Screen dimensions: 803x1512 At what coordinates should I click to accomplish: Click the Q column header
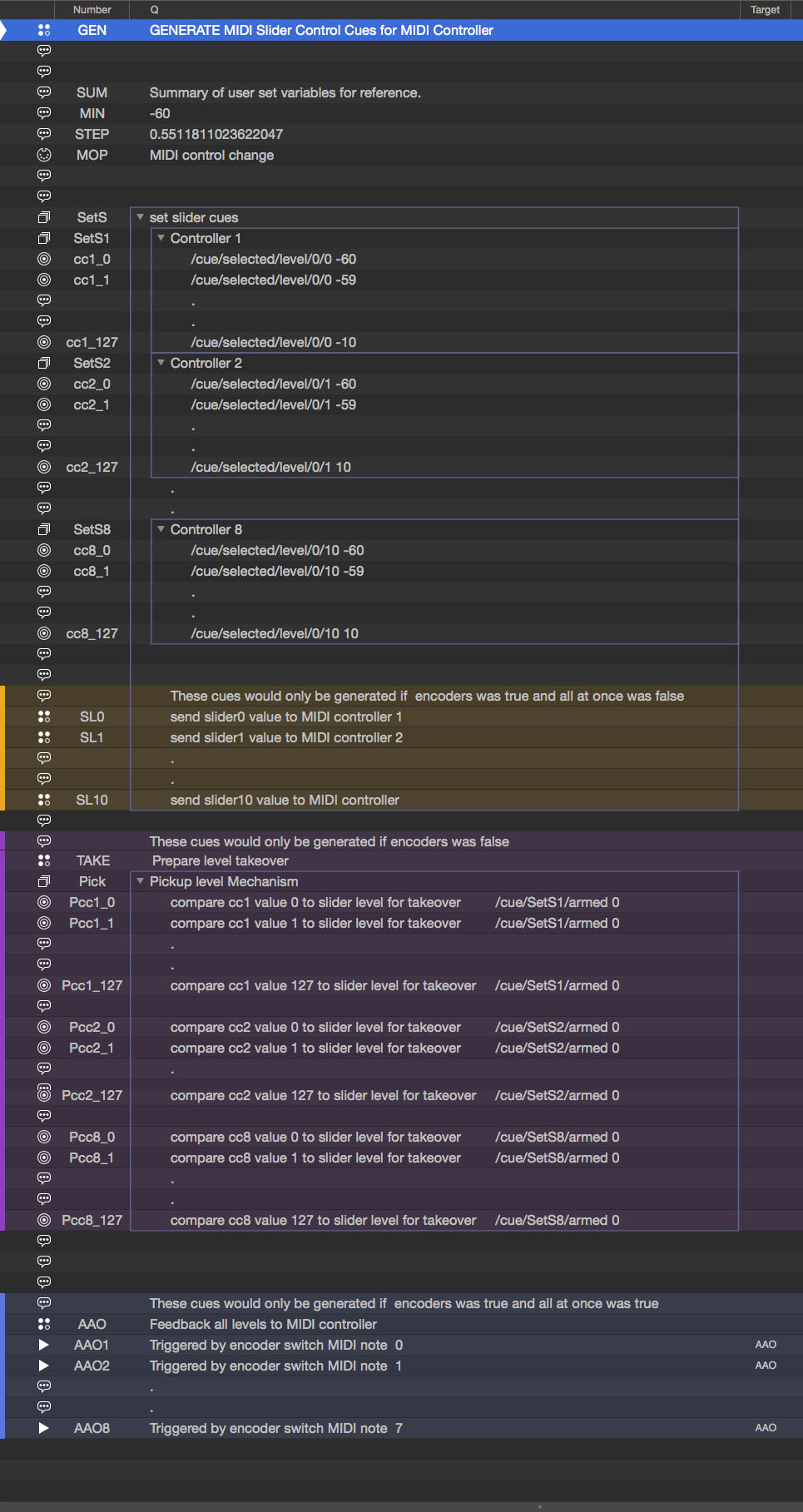point(155,10)
